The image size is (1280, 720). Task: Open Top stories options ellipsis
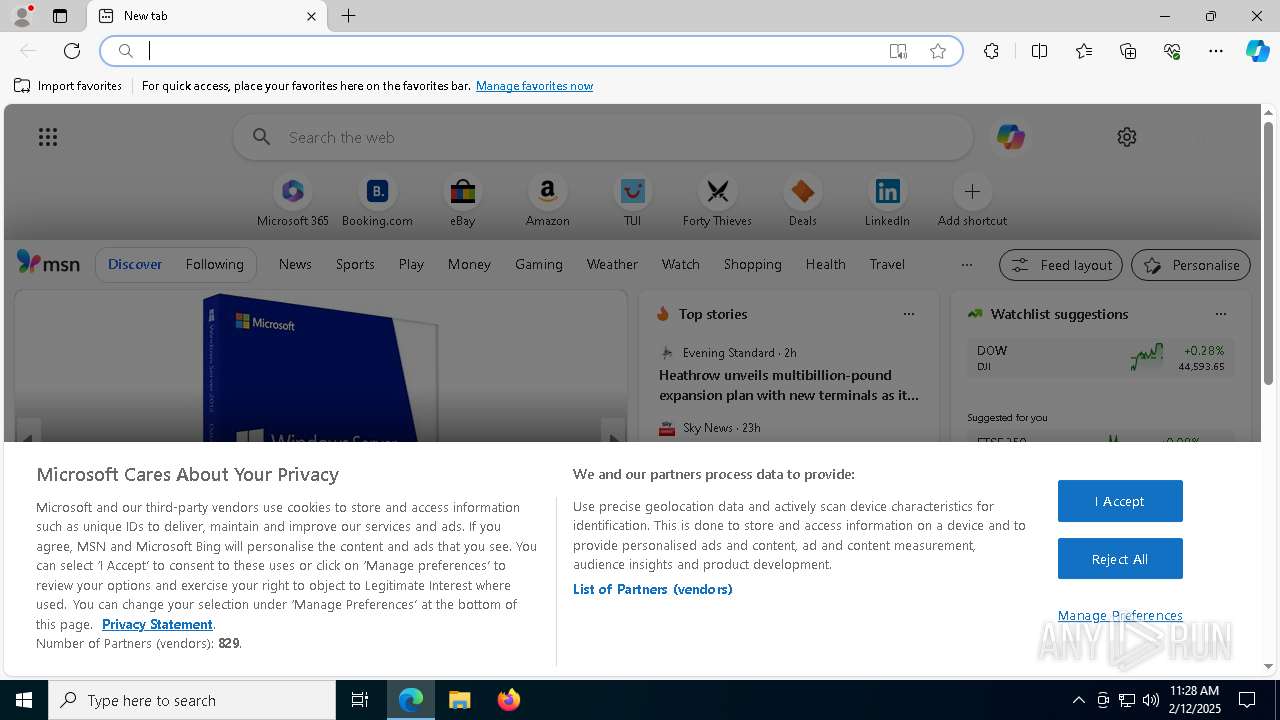(x=909, y=314)
